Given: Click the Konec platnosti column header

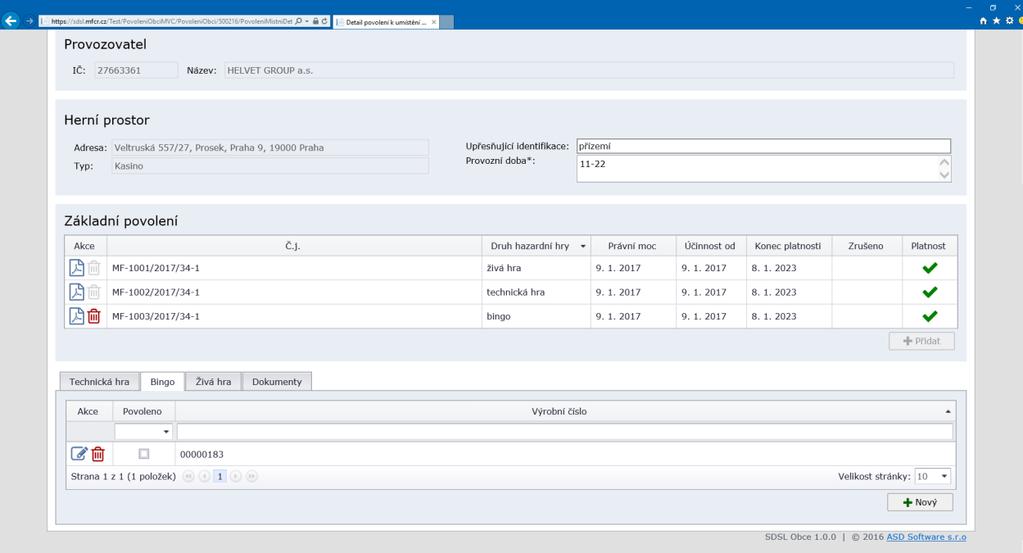Looking at the screenshot, I should (x=788, y=246).
